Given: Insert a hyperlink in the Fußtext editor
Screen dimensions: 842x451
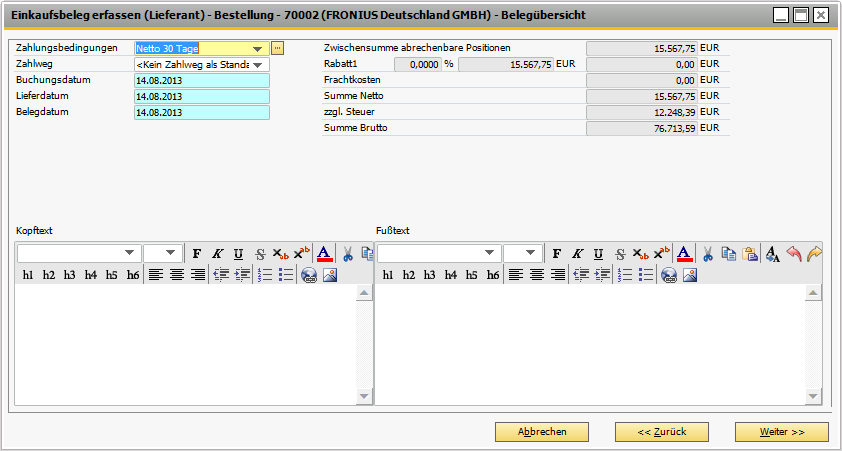Looking at the screenshot, I should [x=669, y=275].
